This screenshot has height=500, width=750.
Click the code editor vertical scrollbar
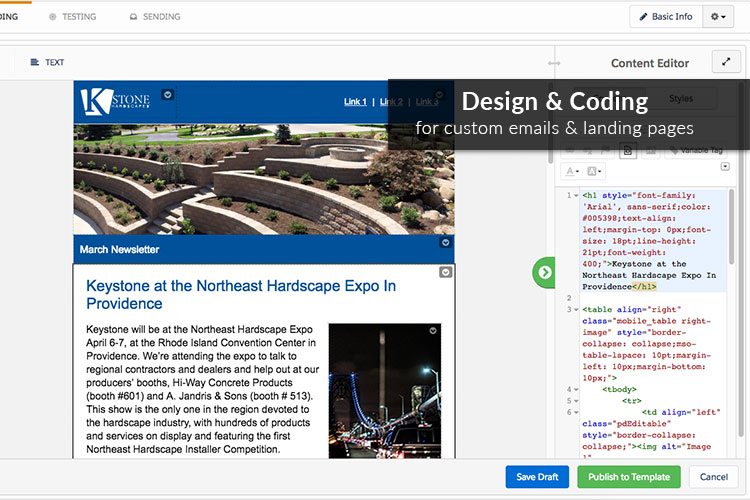click(x=731, y=227)
